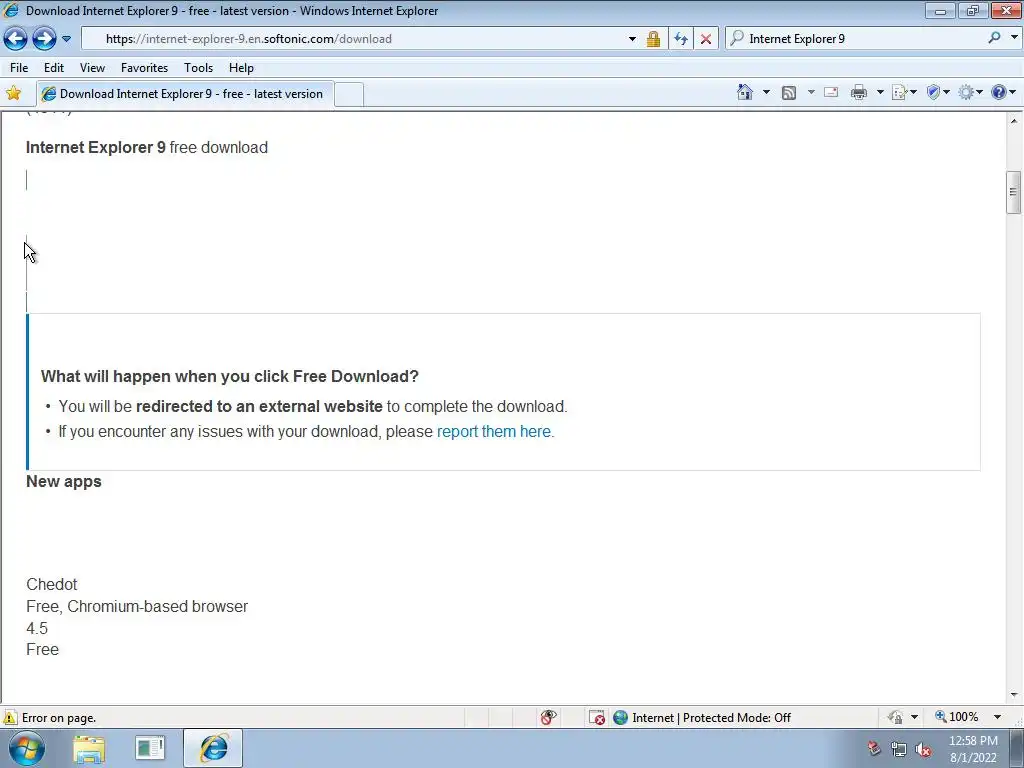Click the muted volume tray icon
This screenshot has height=768, width=1024.
(923, 750)
